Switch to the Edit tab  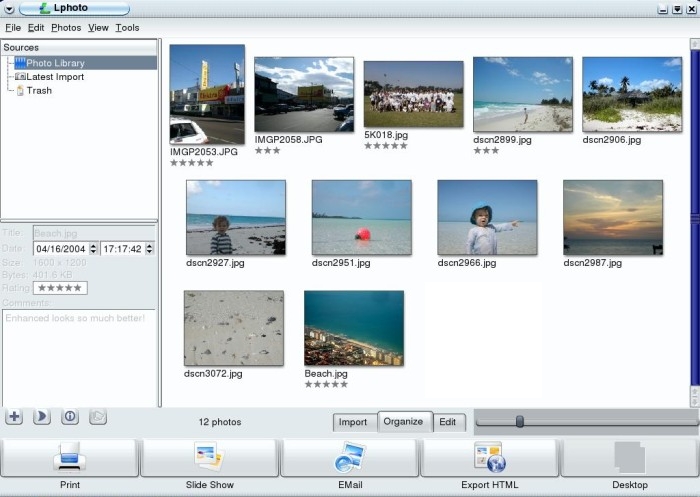pos(447,422)
